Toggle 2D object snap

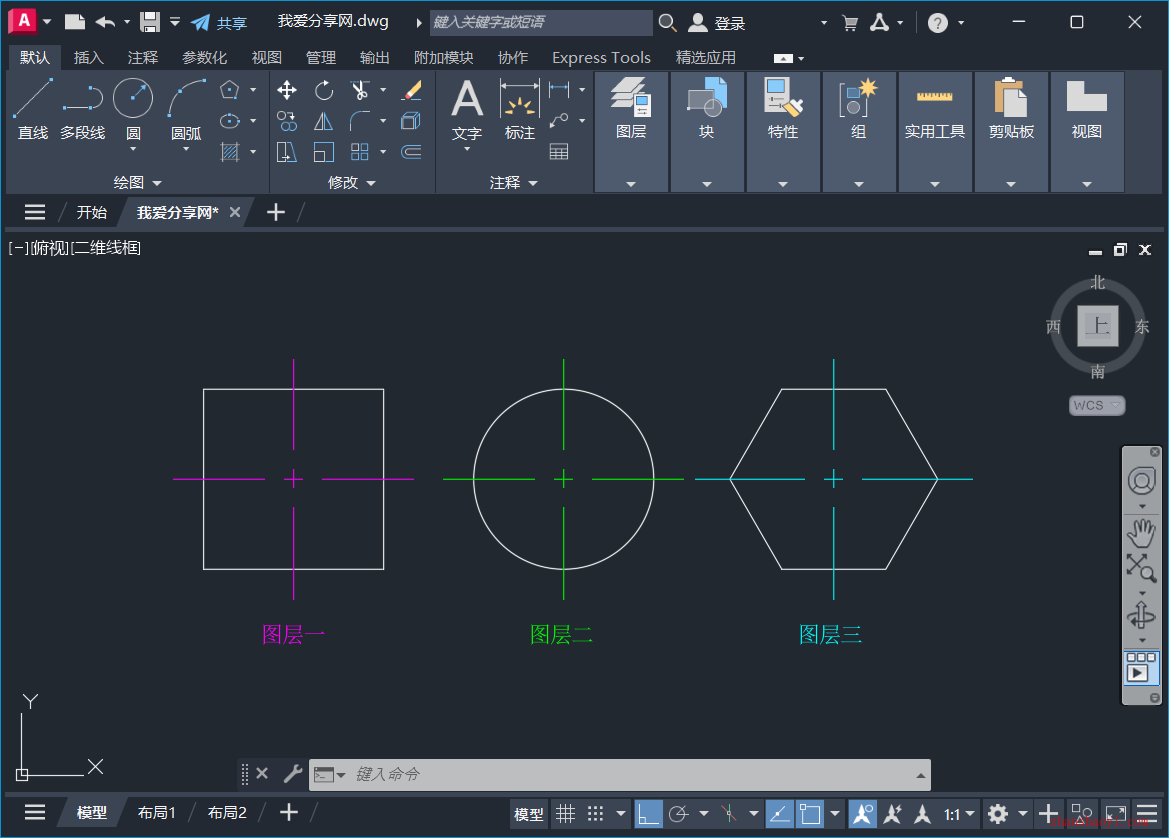[x=810, y=813]
